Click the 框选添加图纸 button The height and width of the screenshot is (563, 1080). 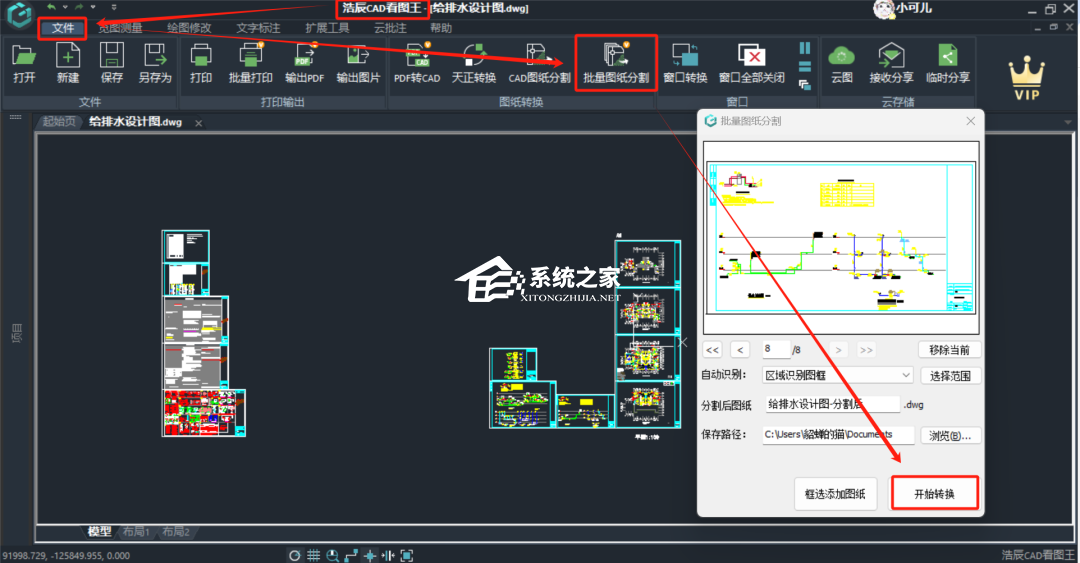coord(835,493)
